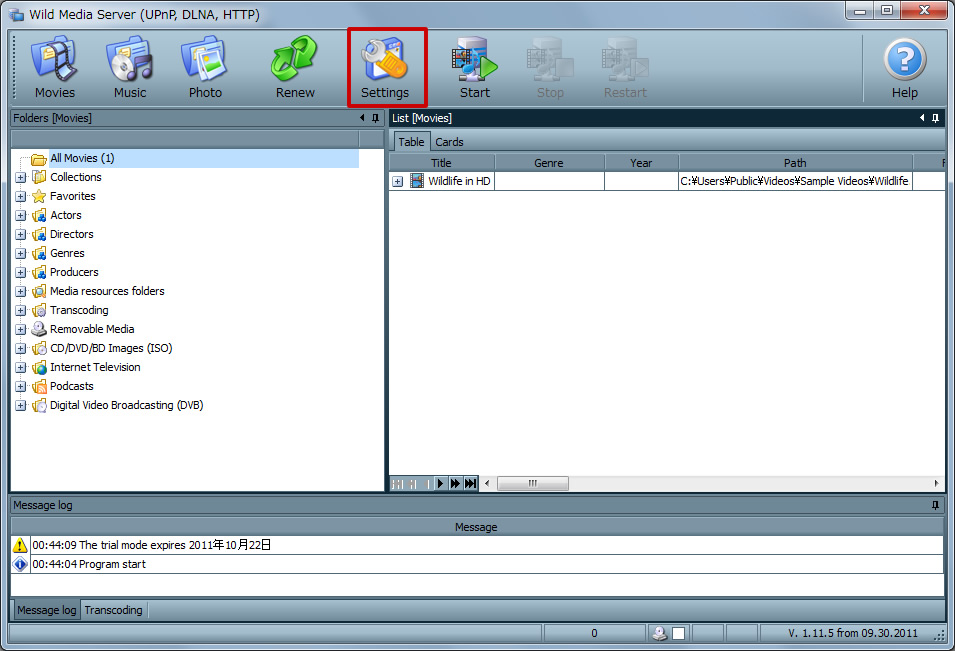Select Podcasts in folder tree
The width and height of the screenshot is (955, 651).
[72, 386]
